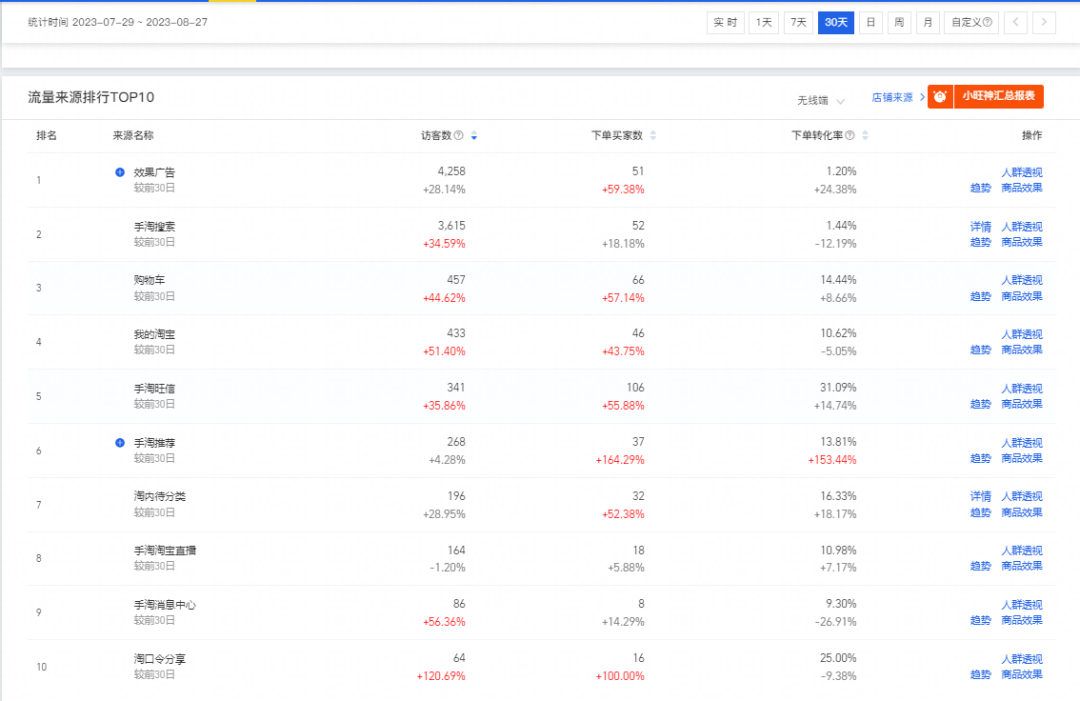Sort by 访客数 using sort arrows
The image size is (1080, 701).
click(x=474, y=136)
